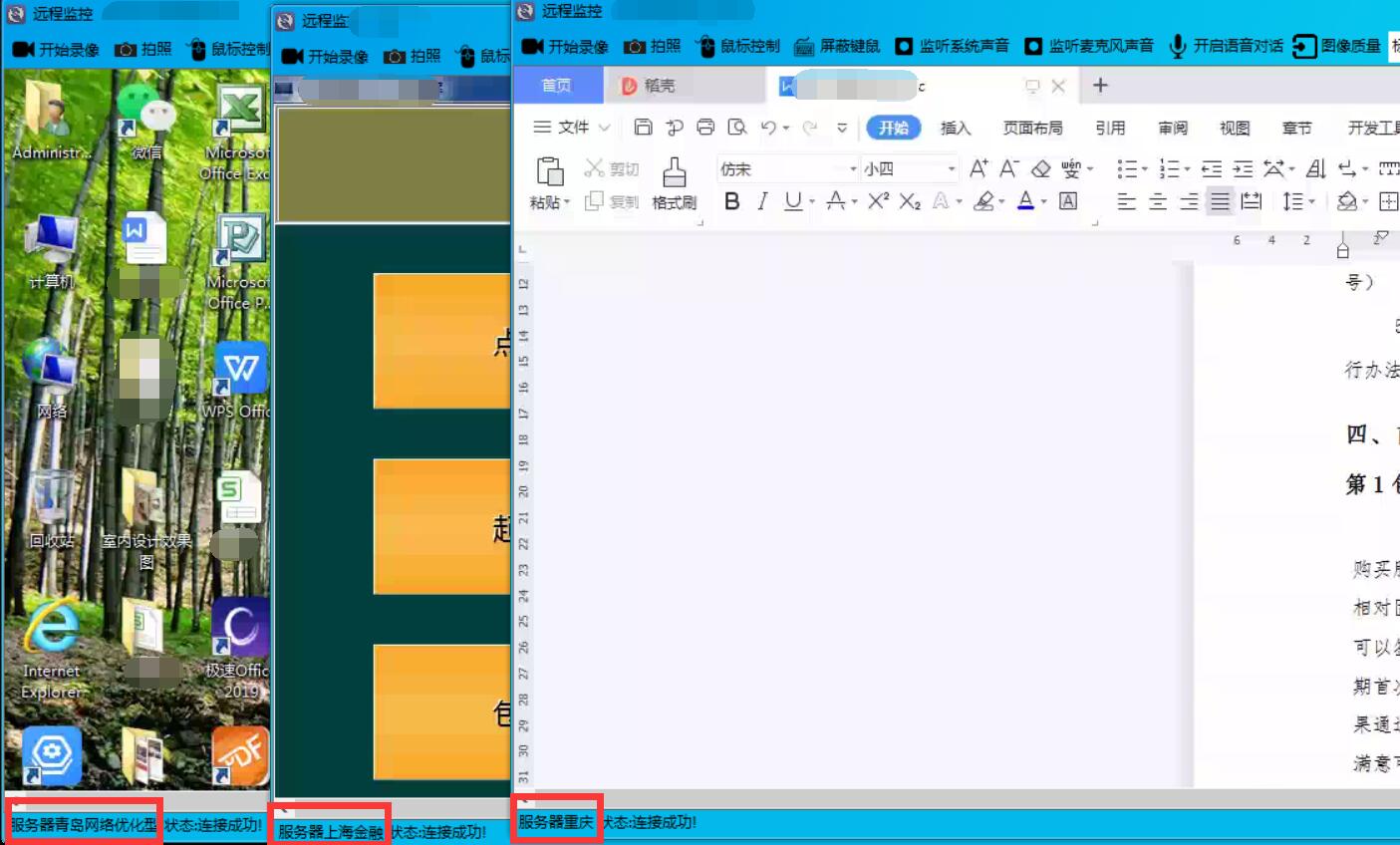1400x845 pixels.
Task: Click the increase font size A+ icon
Action: [x=979, y=168]
